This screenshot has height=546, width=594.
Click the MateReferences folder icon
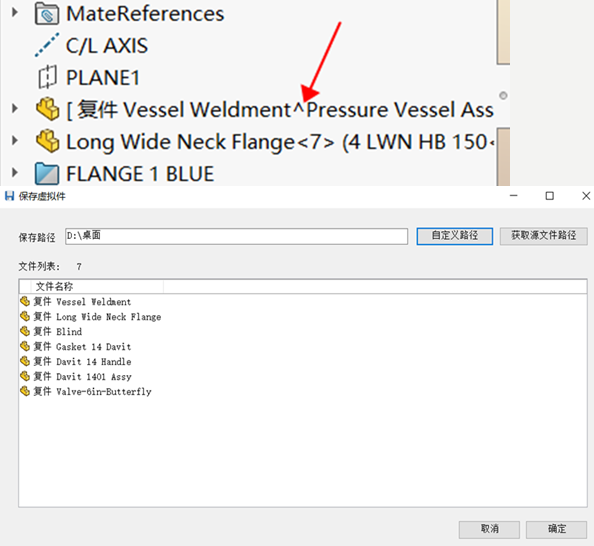[47, 14]
